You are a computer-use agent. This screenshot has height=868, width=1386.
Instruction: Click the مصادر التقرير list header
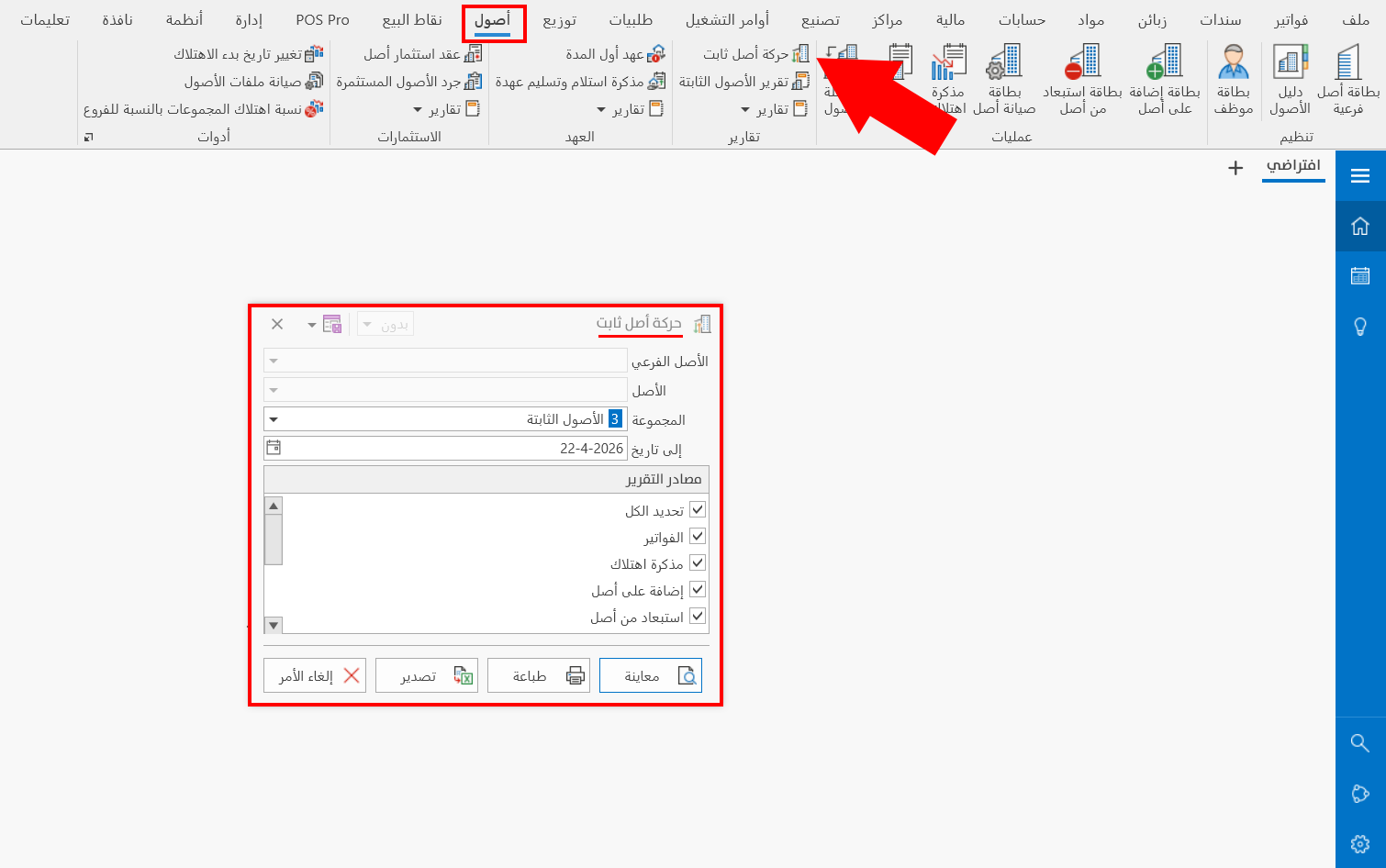[x=486, y=479]
